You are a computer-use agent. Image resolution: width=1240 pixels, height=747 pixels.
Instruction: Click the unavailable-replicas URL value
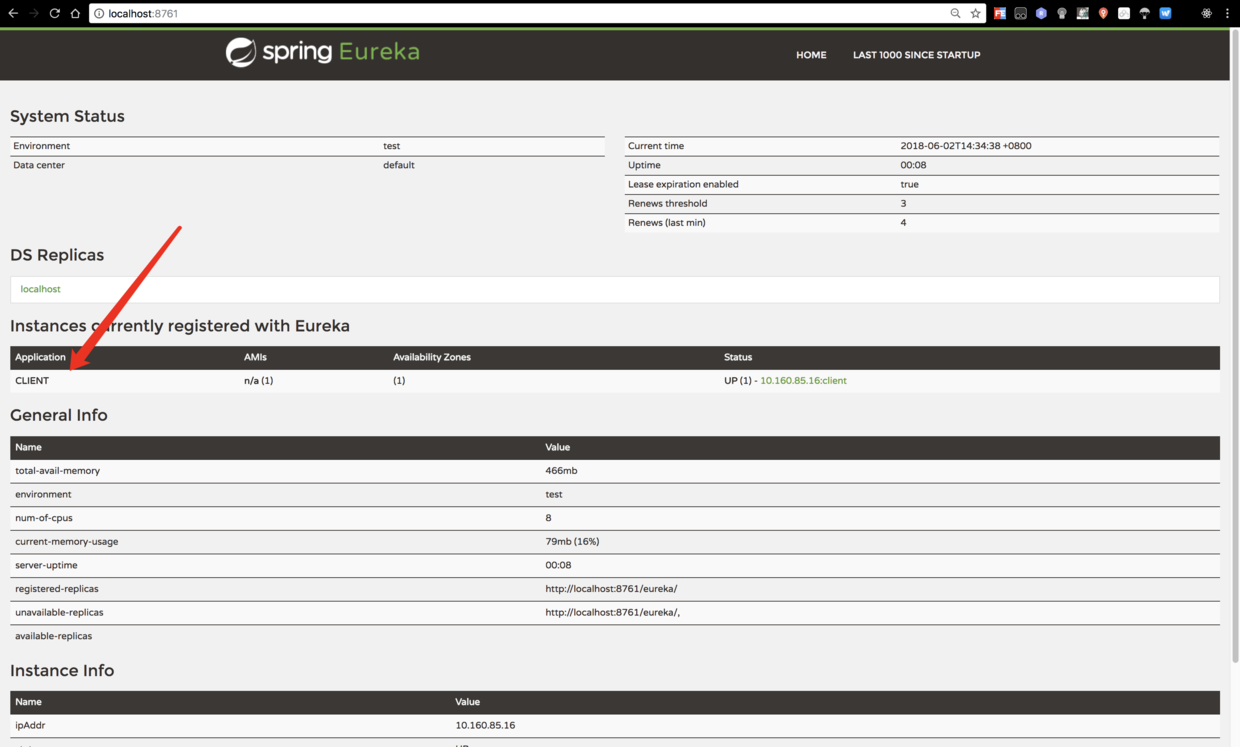[x=612, y=613]
